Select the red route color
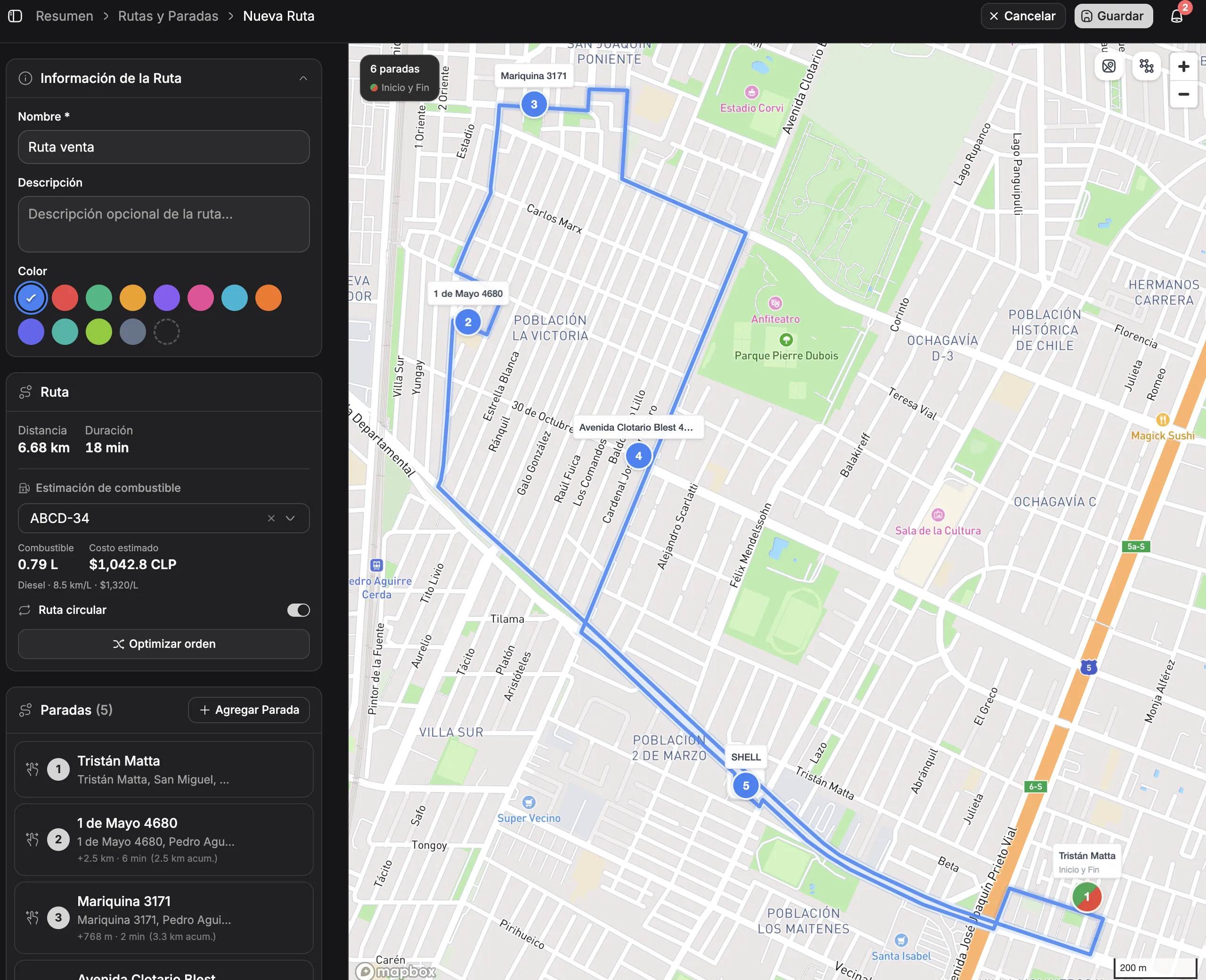This screenshot has width=1206, height=980. point(65,298)
